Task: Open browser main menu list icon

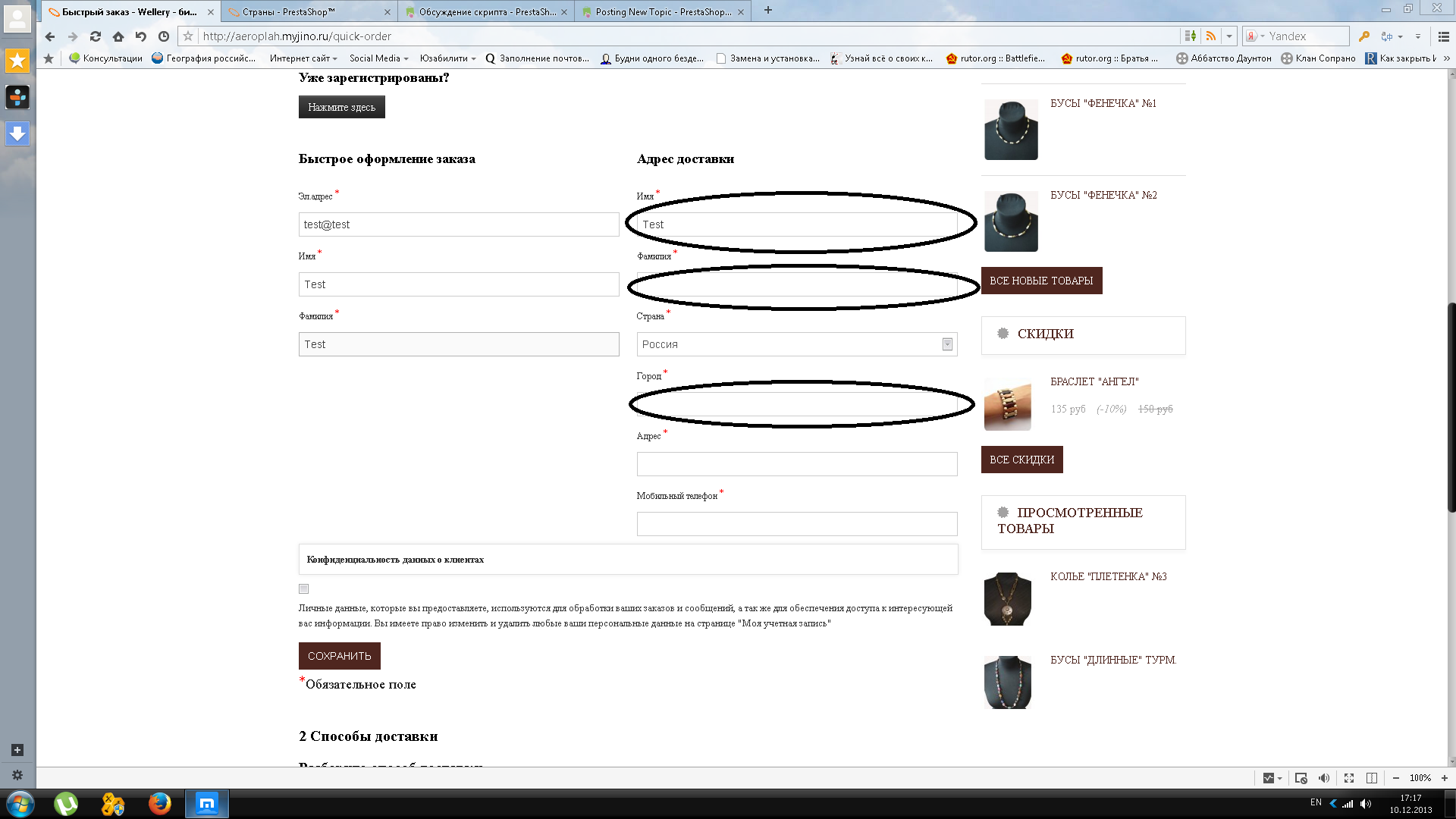Action: (1444, 36)
